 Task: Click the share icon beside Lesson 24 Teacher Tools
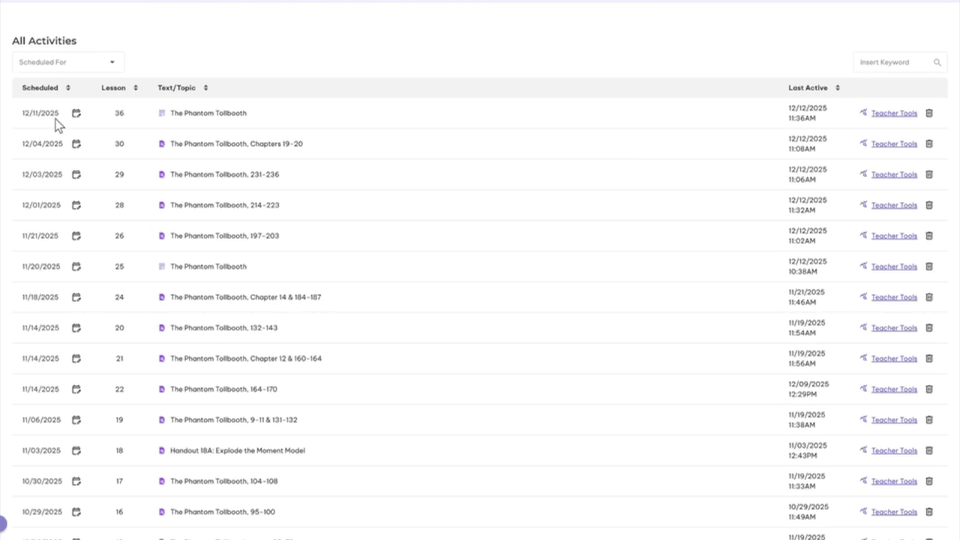(x=863, y=297)
